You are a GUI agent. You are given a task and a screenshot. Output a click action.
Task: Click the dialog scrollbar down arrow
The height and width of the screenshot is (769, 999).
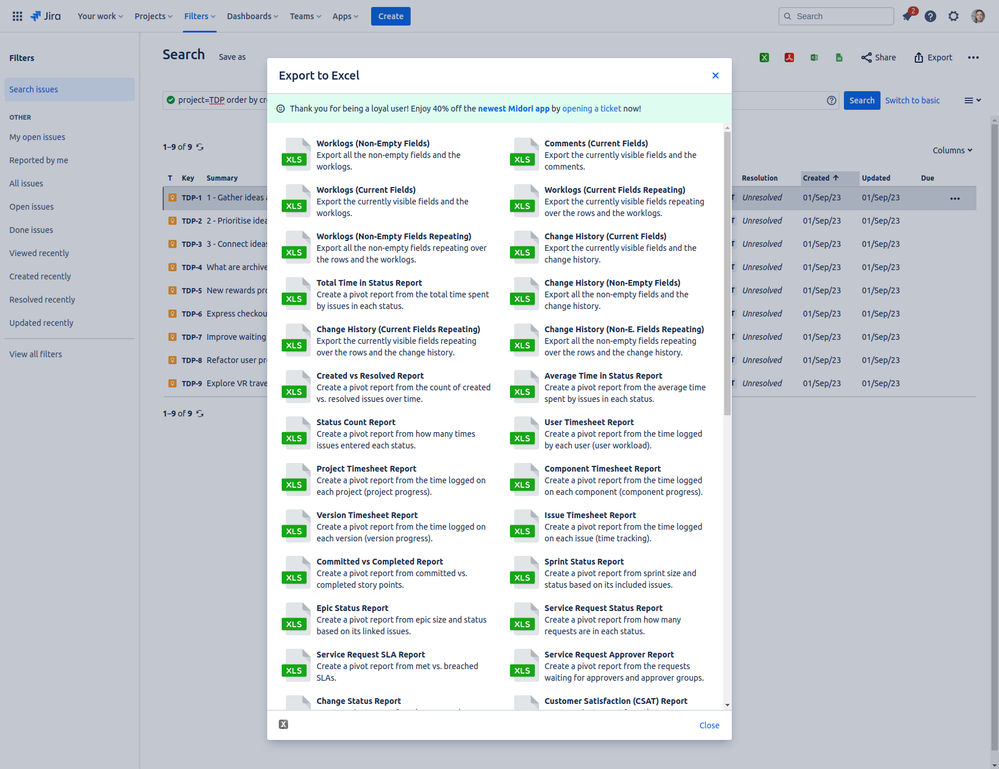pos(727,705)
